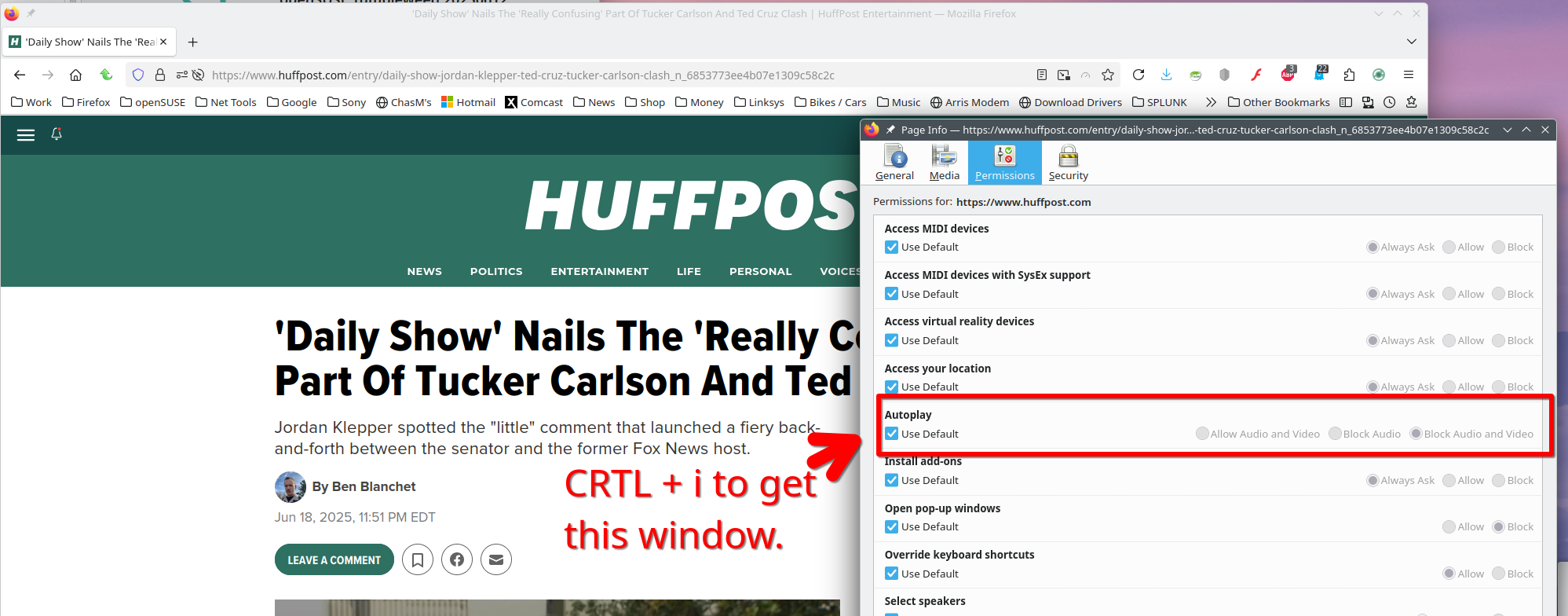Bookmark this page with the star icon
The image size is (1568, 616).
(x=1108, y=75)
